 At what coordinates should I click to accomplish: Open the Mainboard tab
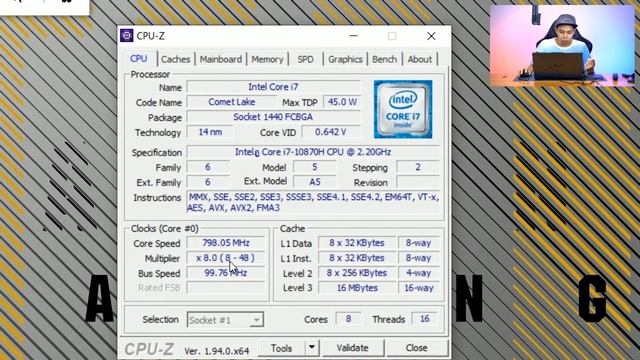220,59
